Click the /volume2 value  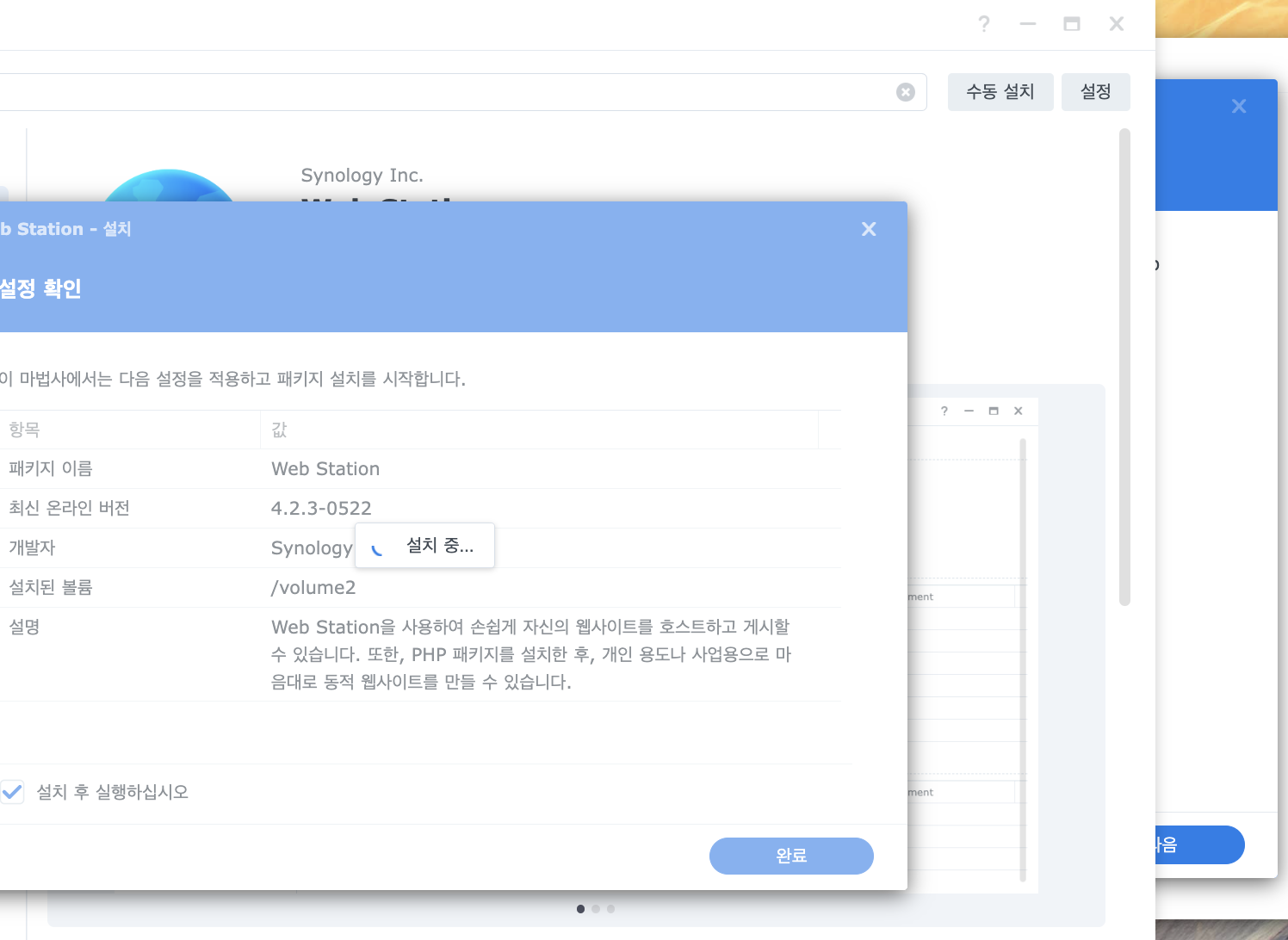click(x=313, y=588)
